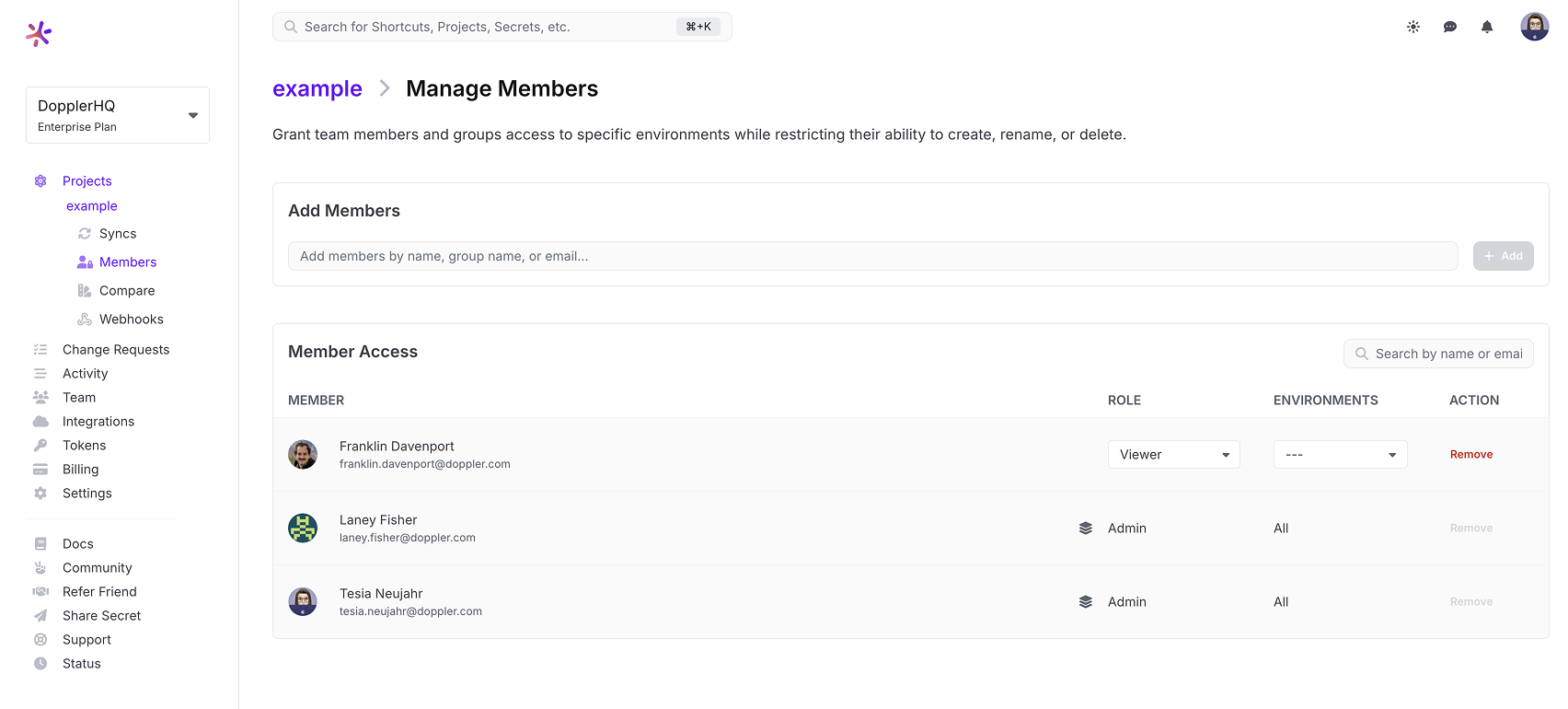The height and width of the screenshot is (709, 1568).
Task: Click the Tokens key icon
Action: [40, 446]
